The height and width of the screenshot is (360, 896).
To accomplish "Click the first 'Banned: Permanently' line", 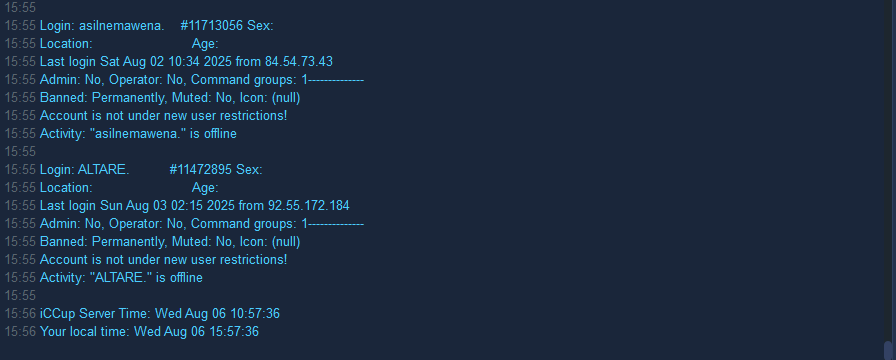I will click(x=170, y=98).
